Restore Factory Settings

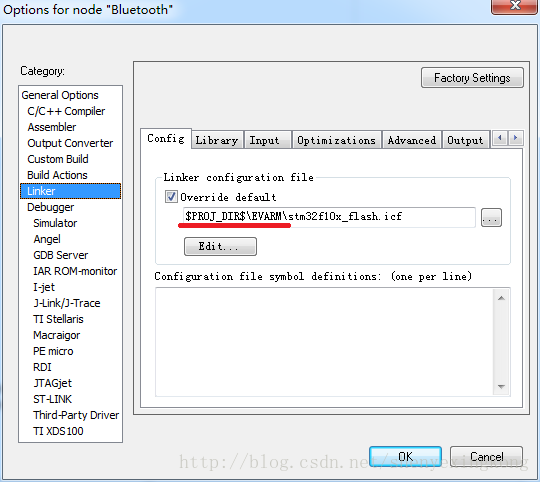coord(472,78)
